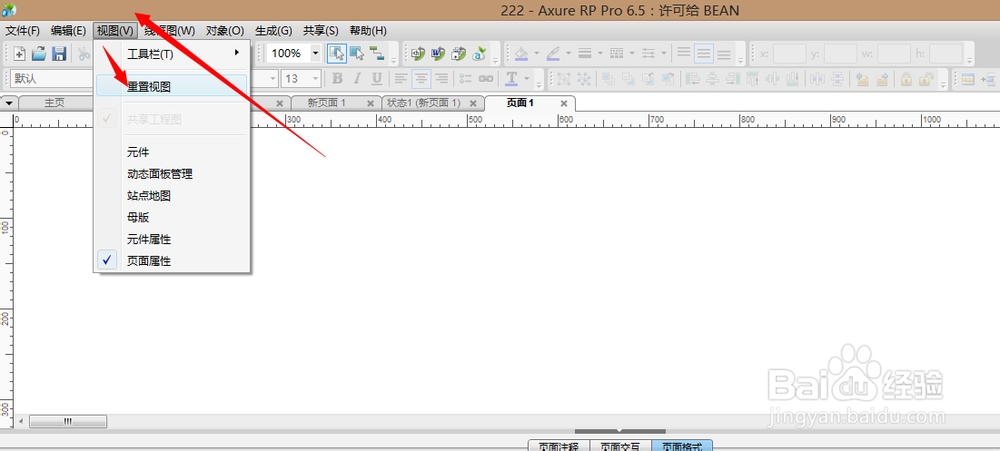
Task: Click the distribute horizontally icon
Action: coord(818,78)
